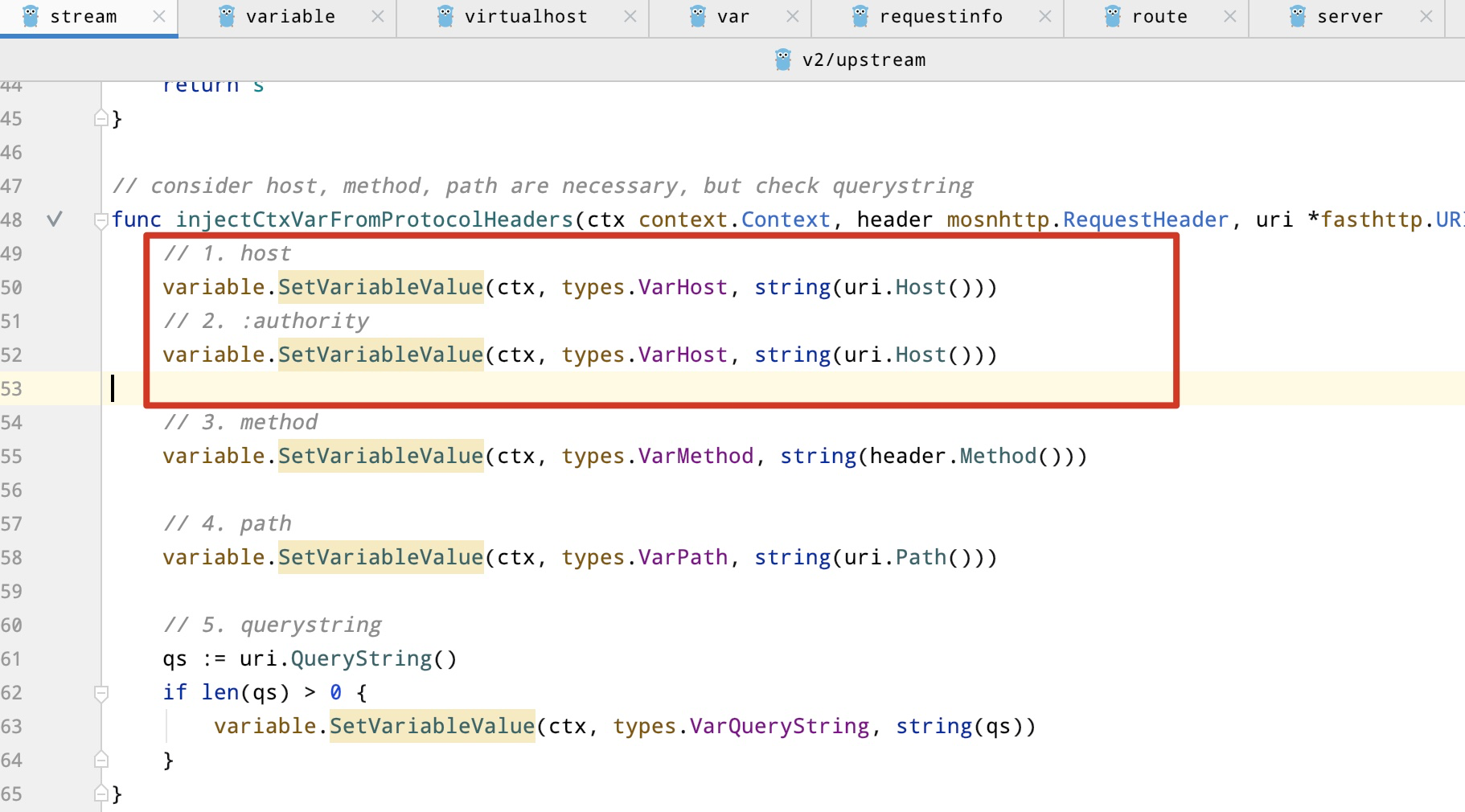Click the fold marker beside line 65 closing brace
The image size is (1465, 812).
coord(100,794)
